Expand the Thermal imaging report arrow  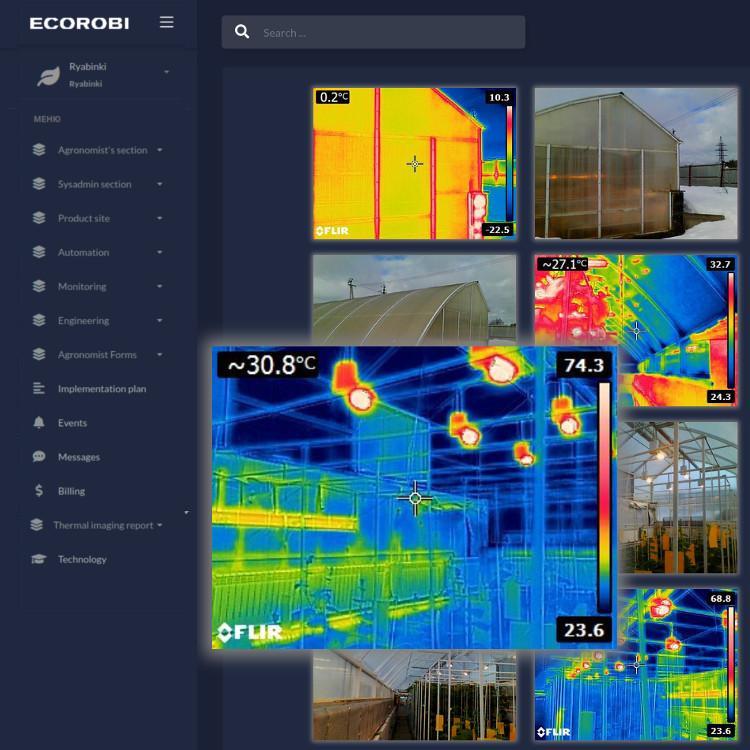160,525
